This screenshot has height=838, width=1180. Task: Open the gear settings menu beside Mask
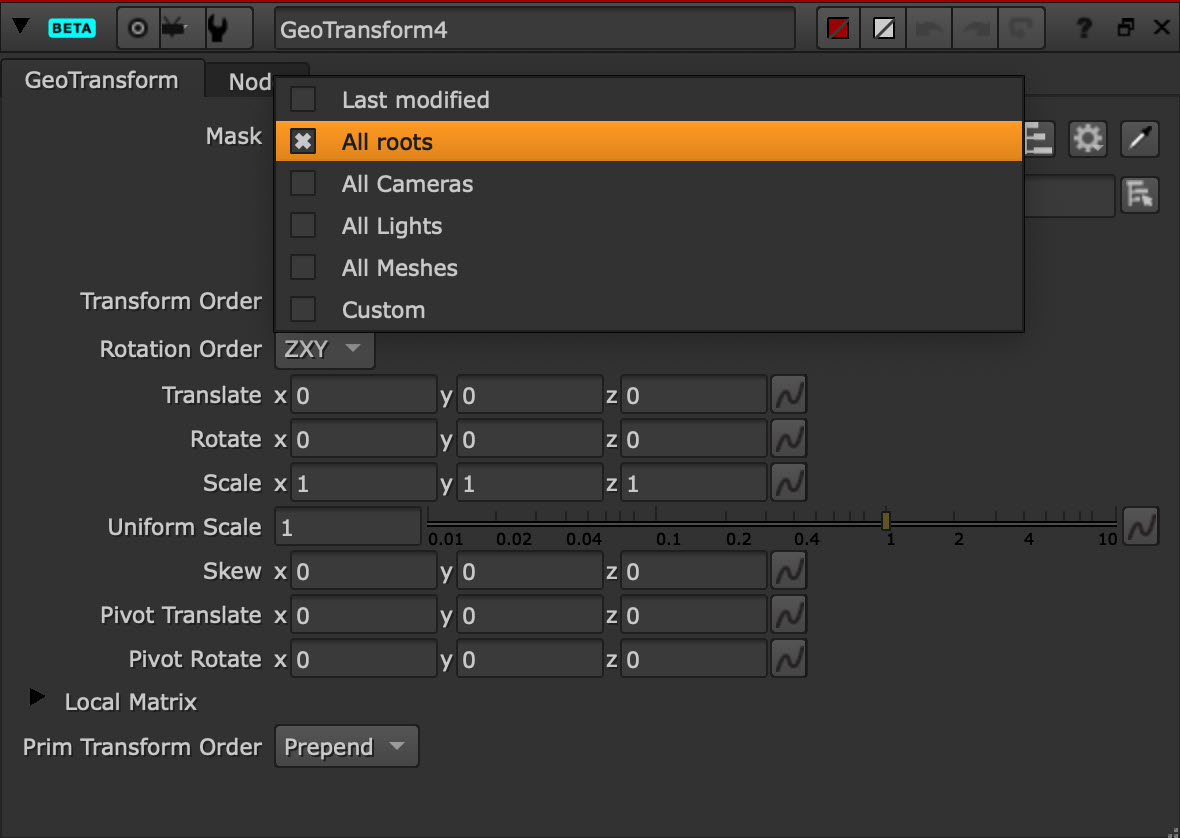[1087, 139]
